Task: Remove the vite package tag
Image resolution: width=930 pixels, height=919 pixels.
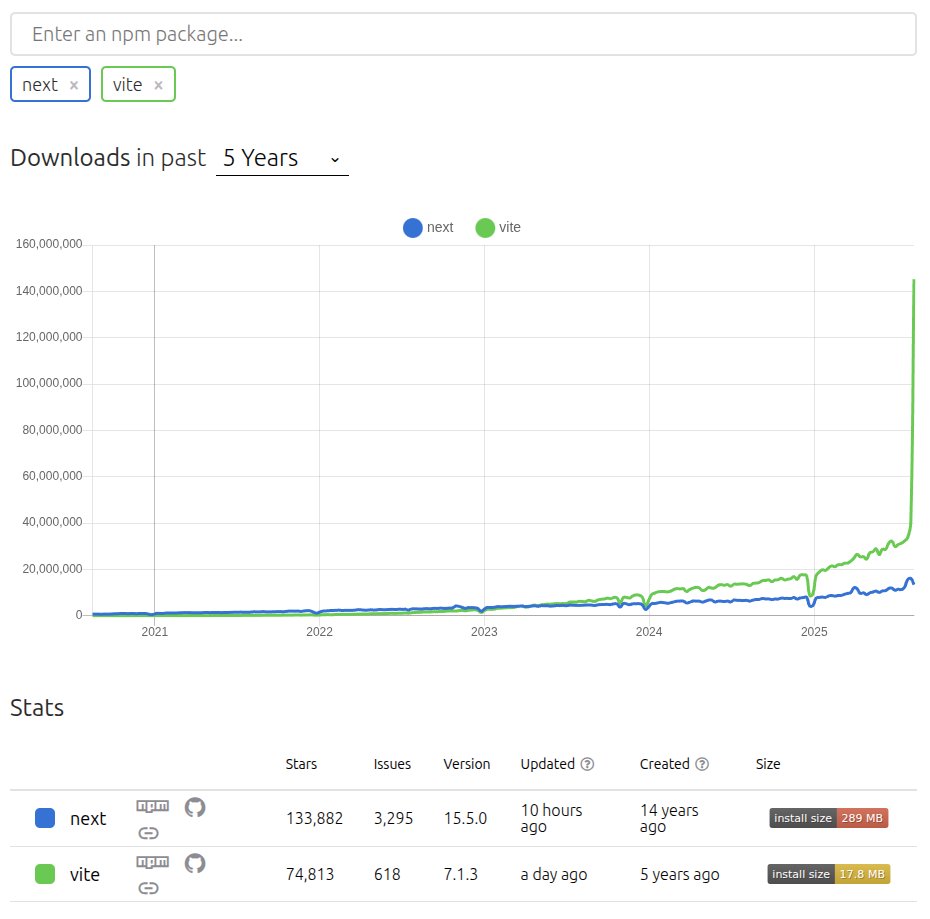Action: (x=156, y=84)
